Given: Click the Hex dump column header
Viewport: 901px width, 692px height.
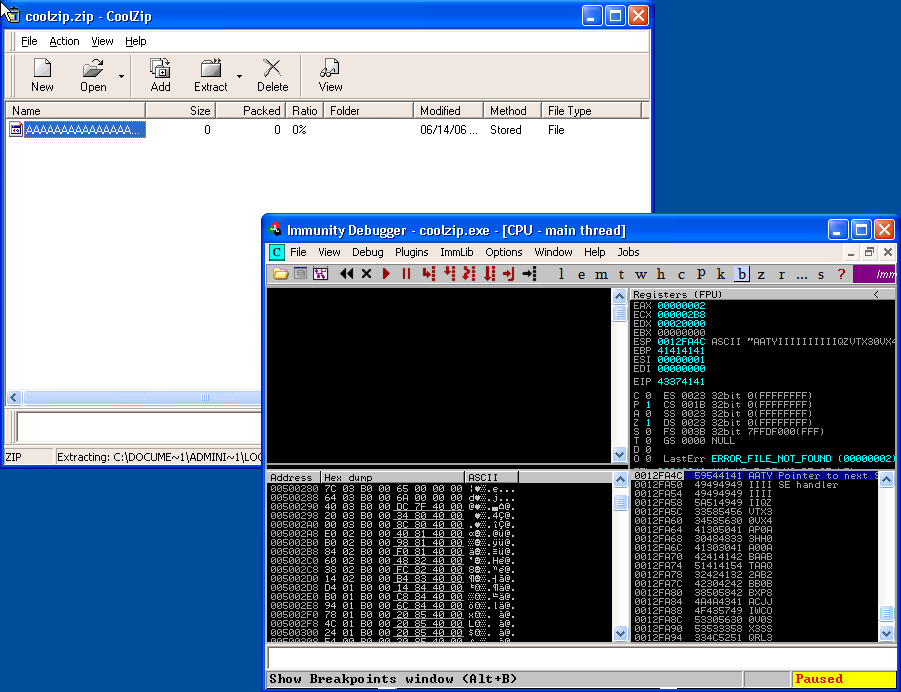Looking at the screenshot, I should point(393,478).
